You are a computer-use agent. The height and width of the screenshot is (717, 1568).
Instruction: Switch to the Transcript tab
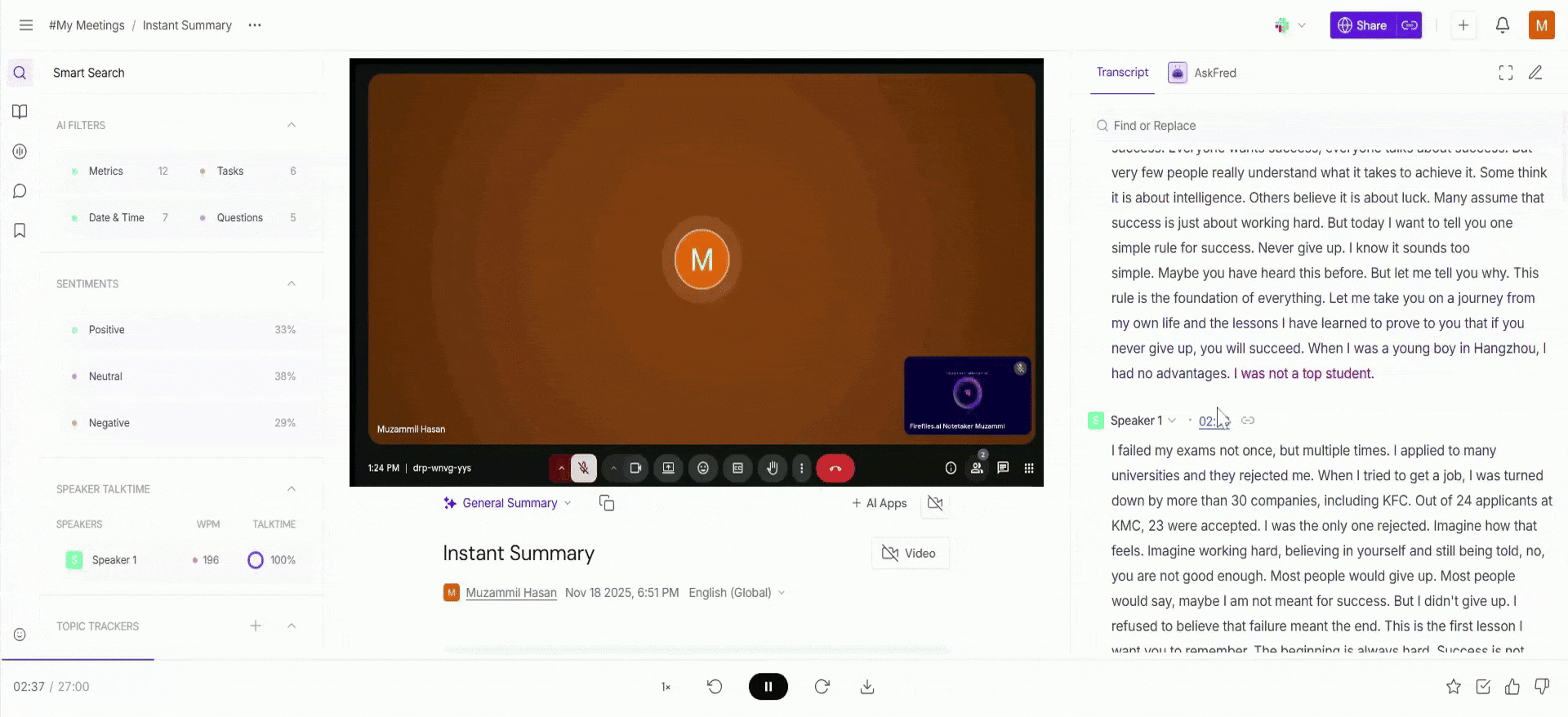coord(1122,73)
